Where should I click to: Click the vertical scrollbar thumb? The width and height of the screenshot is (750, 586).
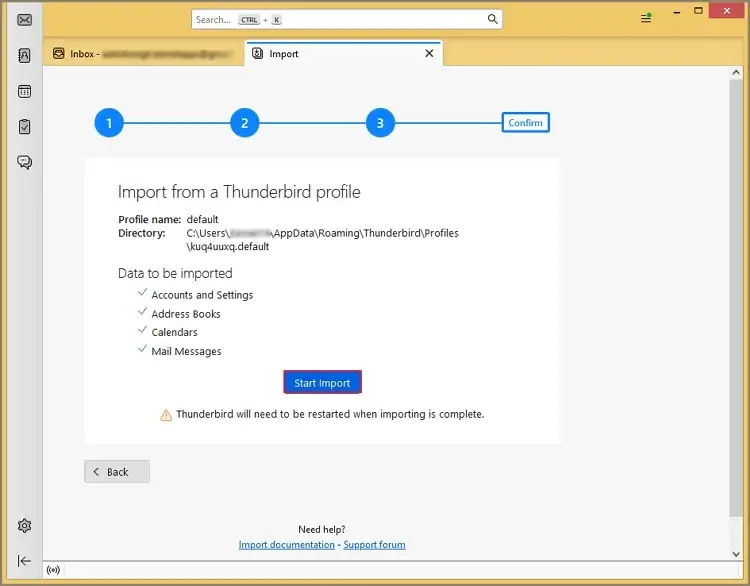point(736,297)
